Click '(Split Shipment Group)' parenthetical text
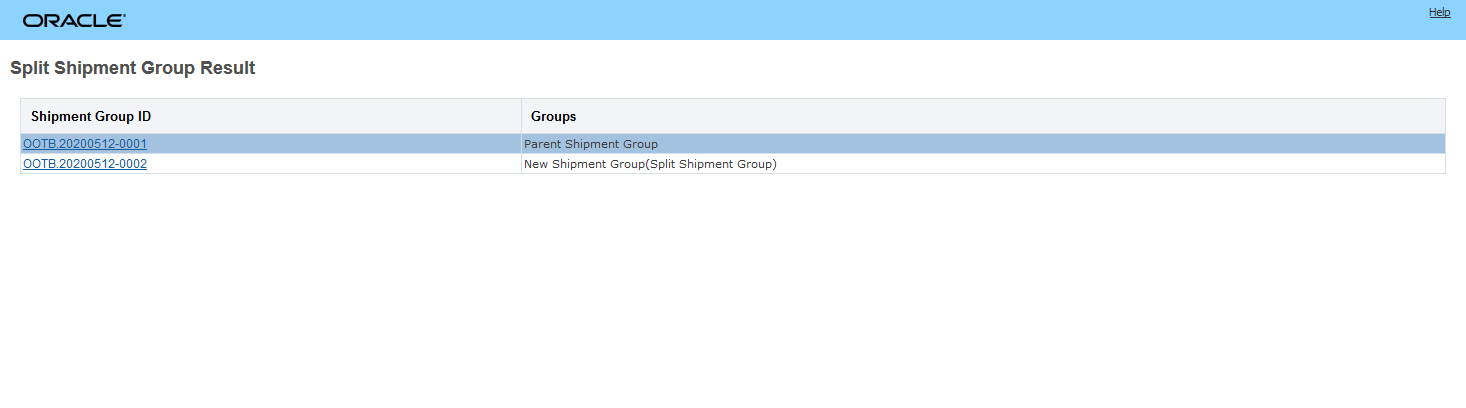The height and width of the screenshot is (408, 1466). point(710,164)
